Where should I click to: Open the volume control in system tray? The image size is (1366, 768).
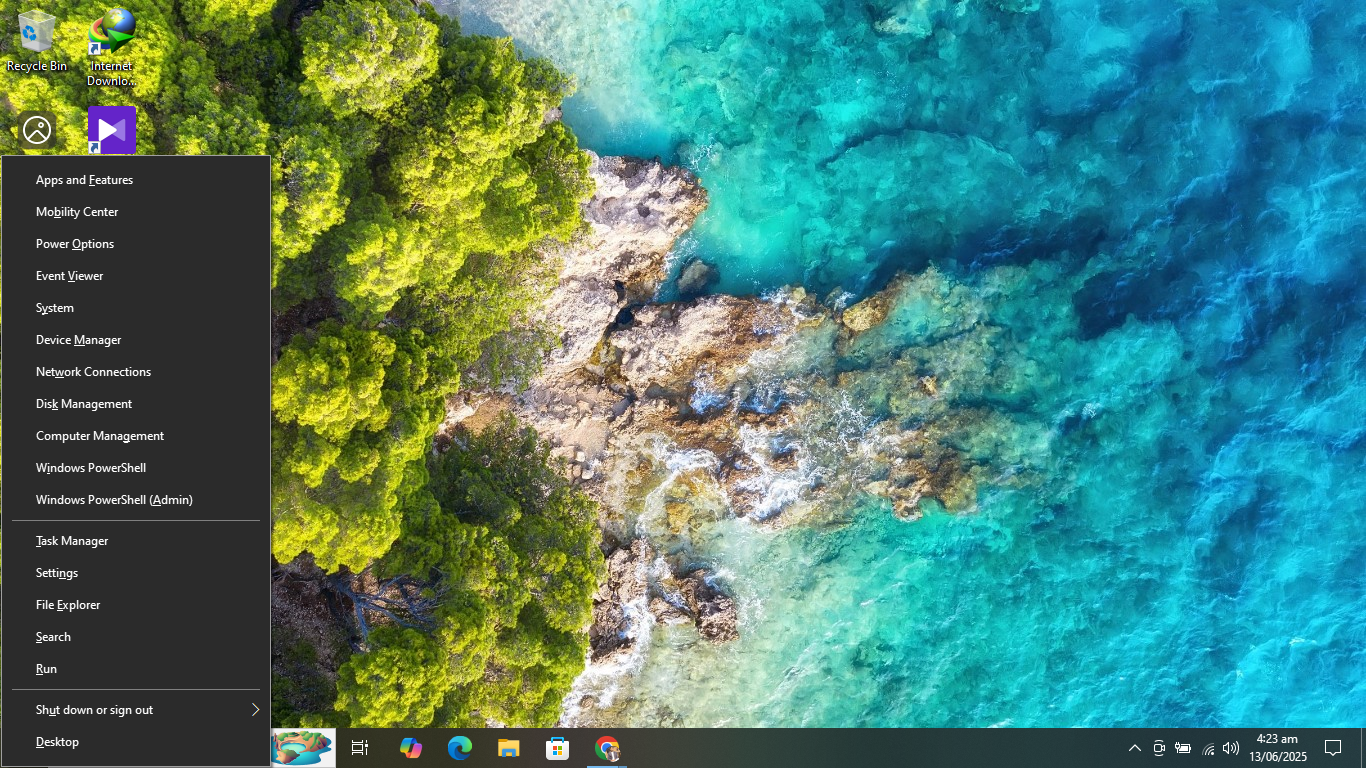pyautogui.click(x=1231, y=748)
